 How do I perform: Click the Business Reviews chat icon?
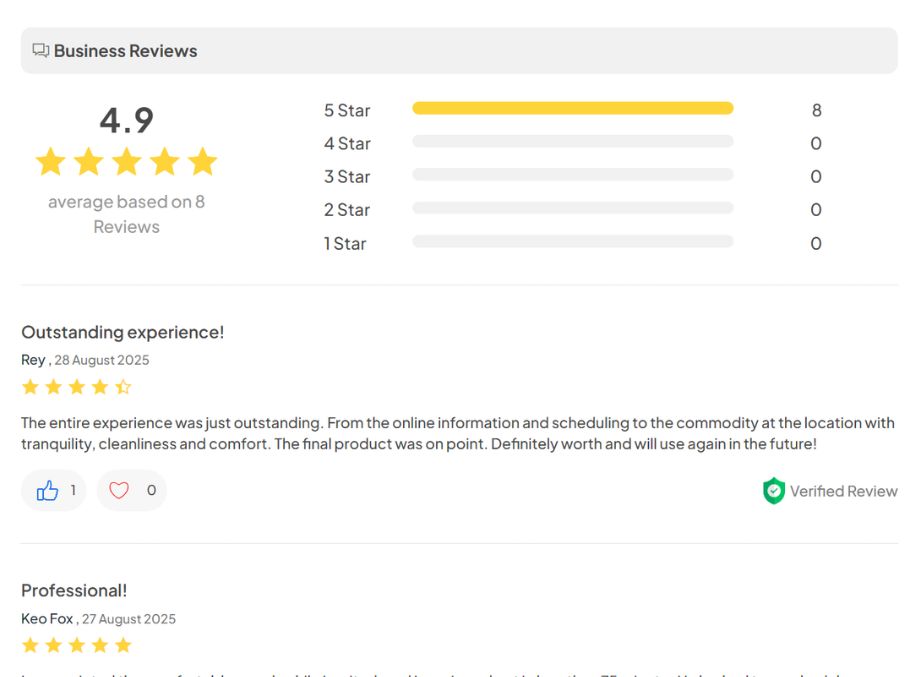pos(41,50)
